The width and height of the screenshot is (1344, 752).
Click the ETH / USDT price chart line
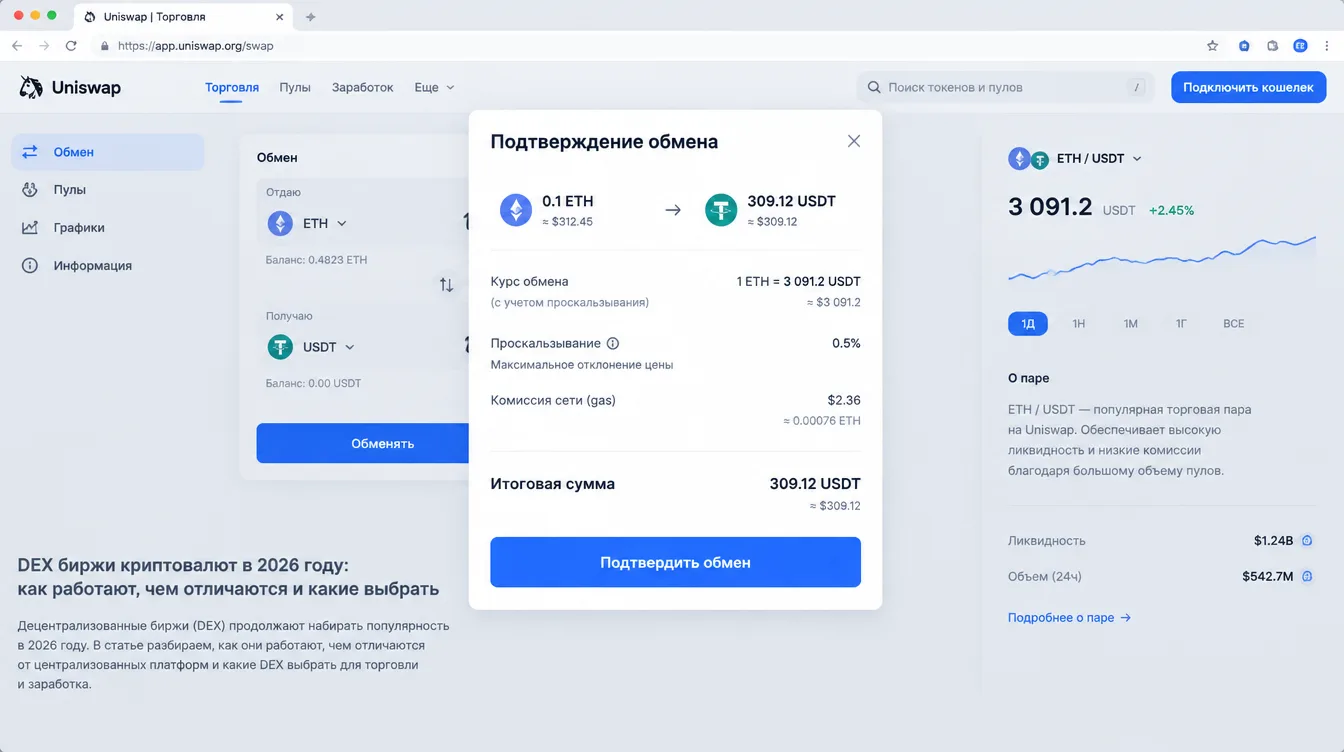1162,258
